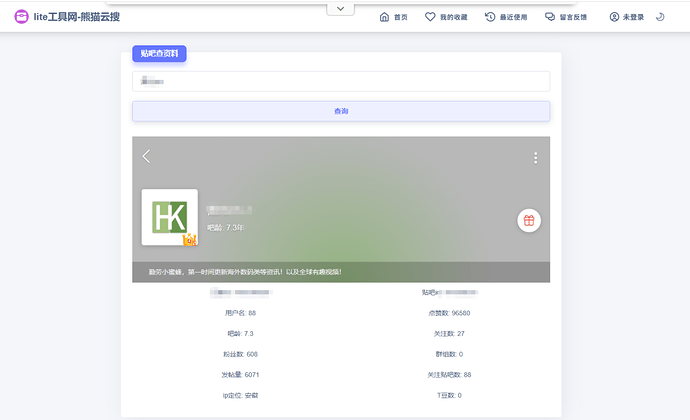Viewport: 690px width, 420px height.
Task: Focus the username search input field
Action: pyautogui.click(x=340, y=82)
